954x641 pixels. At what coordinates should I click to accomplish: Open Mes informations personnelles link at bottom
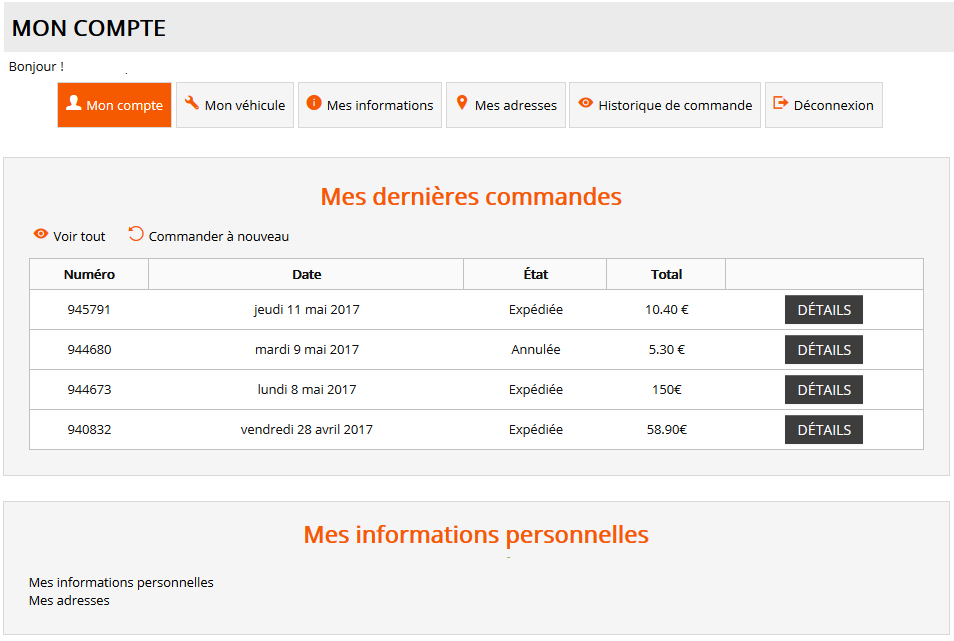[121, 583]
